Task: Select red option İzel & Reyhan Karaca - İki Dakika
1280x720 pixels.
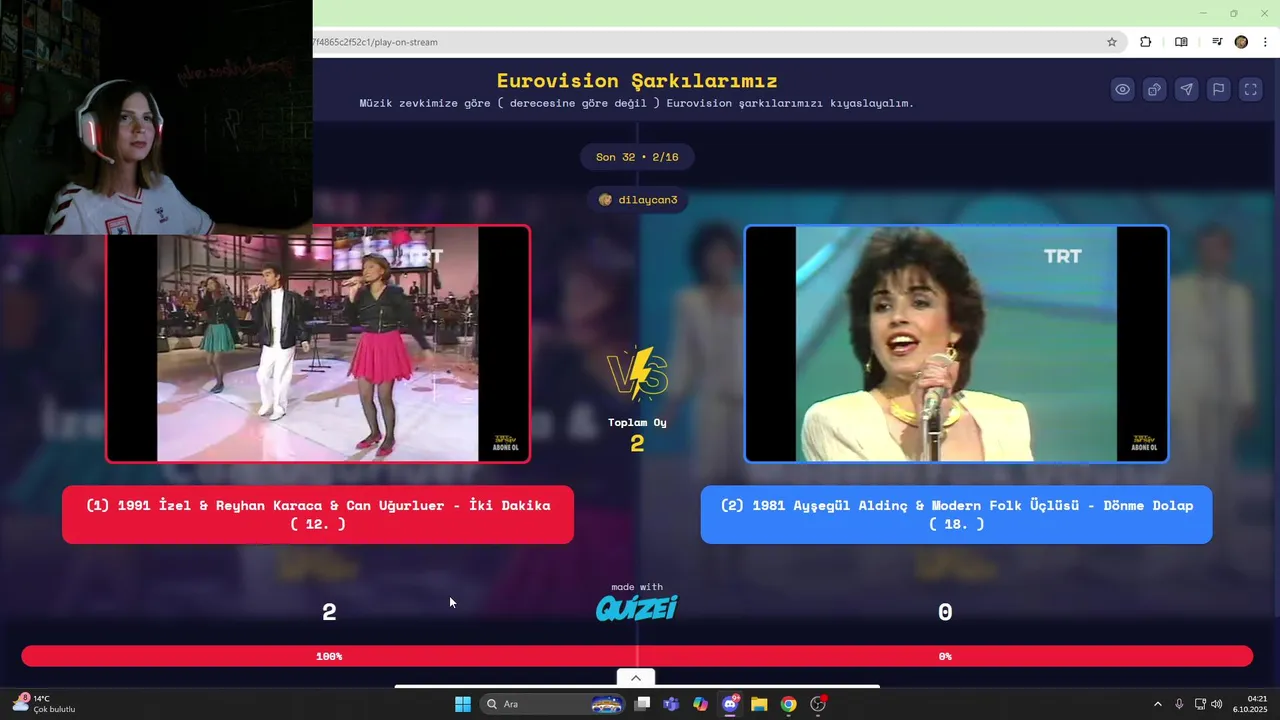Action: pyautogui.click(x=318, y=515)
